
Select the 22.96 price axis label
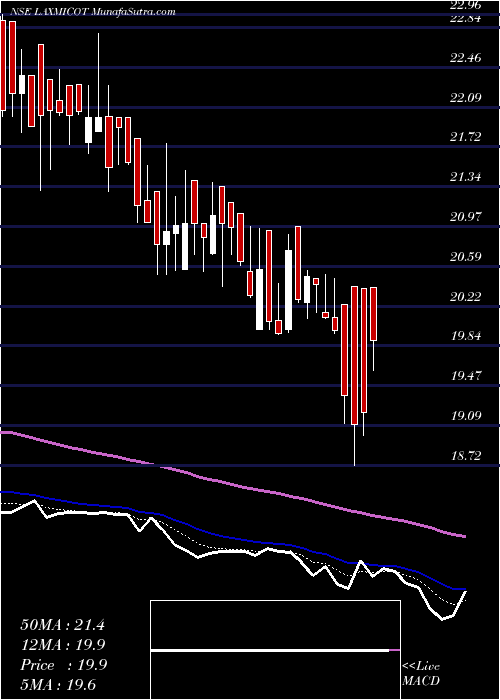click(x=466, y=5)
